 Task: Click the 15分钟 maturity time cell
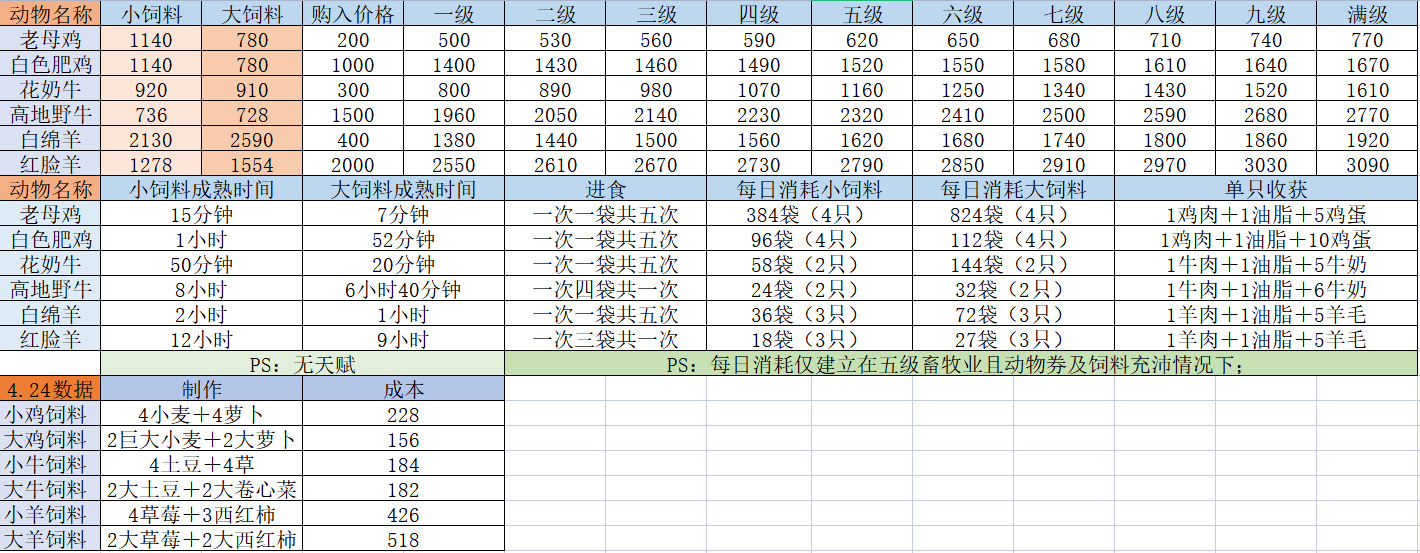tap(202, 214)
